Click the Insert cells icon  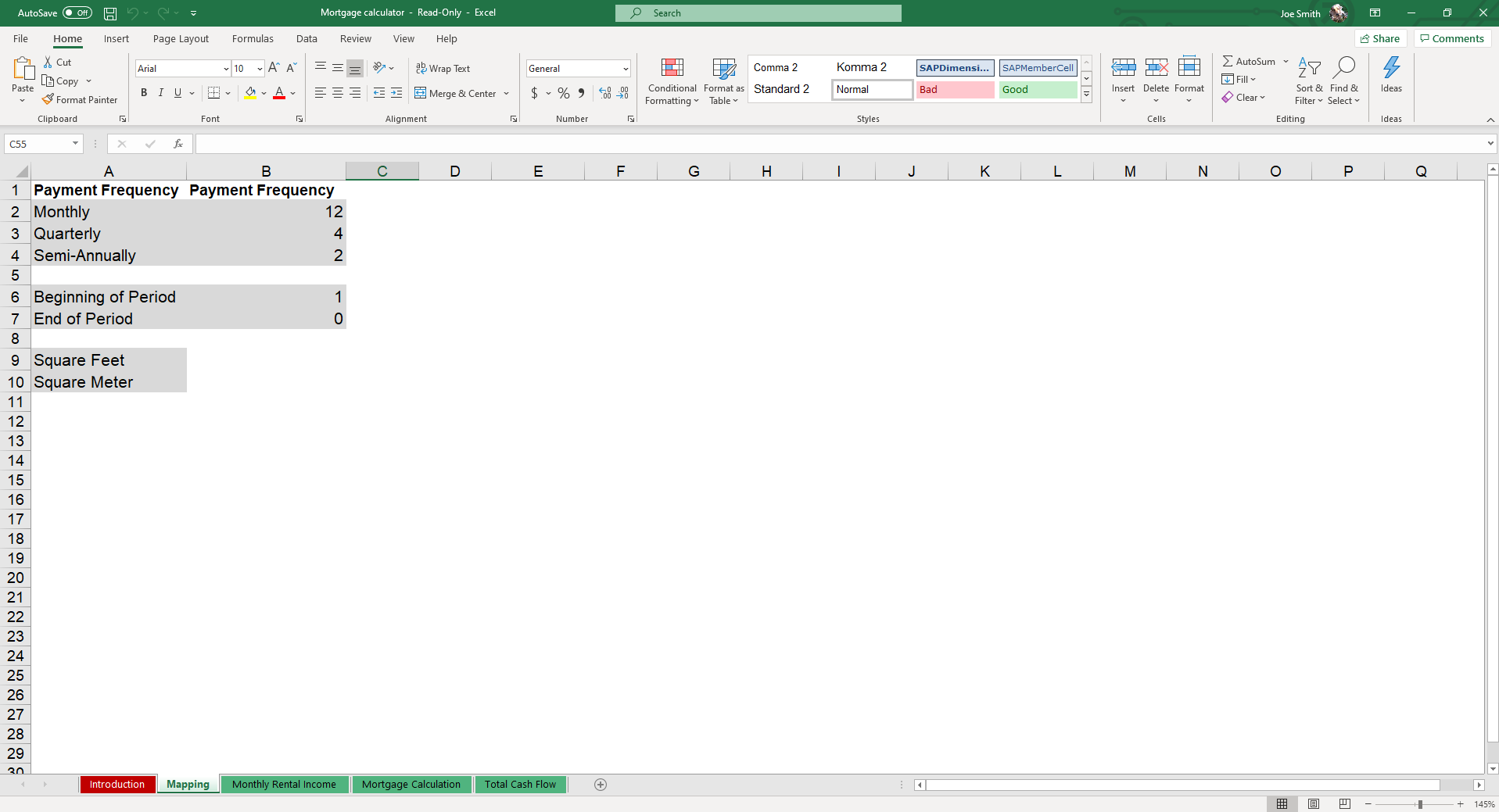(1123, 69)
